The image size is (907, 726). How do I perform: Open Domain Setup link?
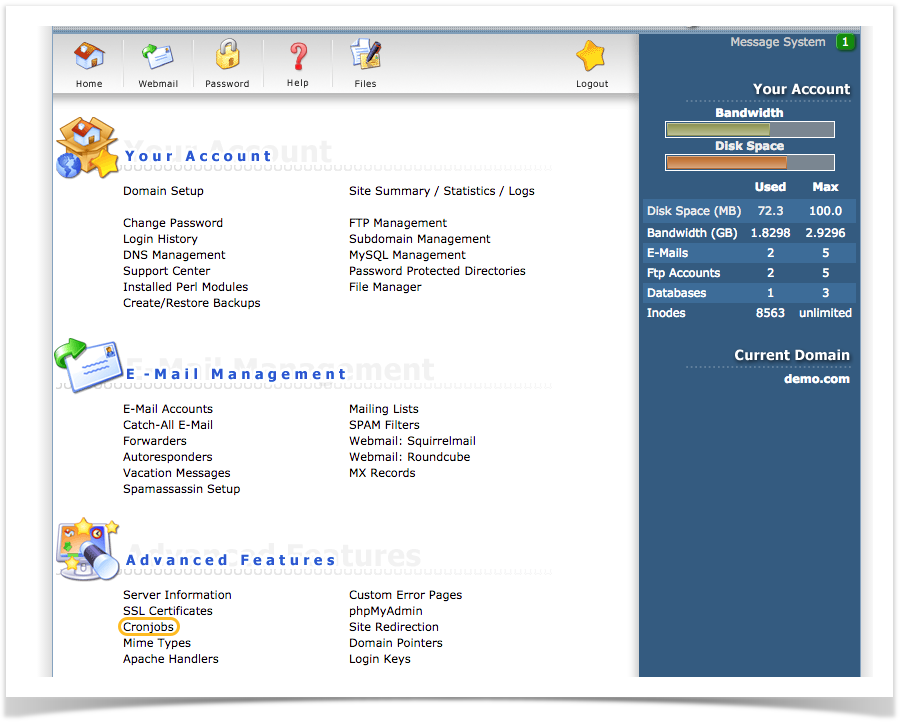click(163, 191)
